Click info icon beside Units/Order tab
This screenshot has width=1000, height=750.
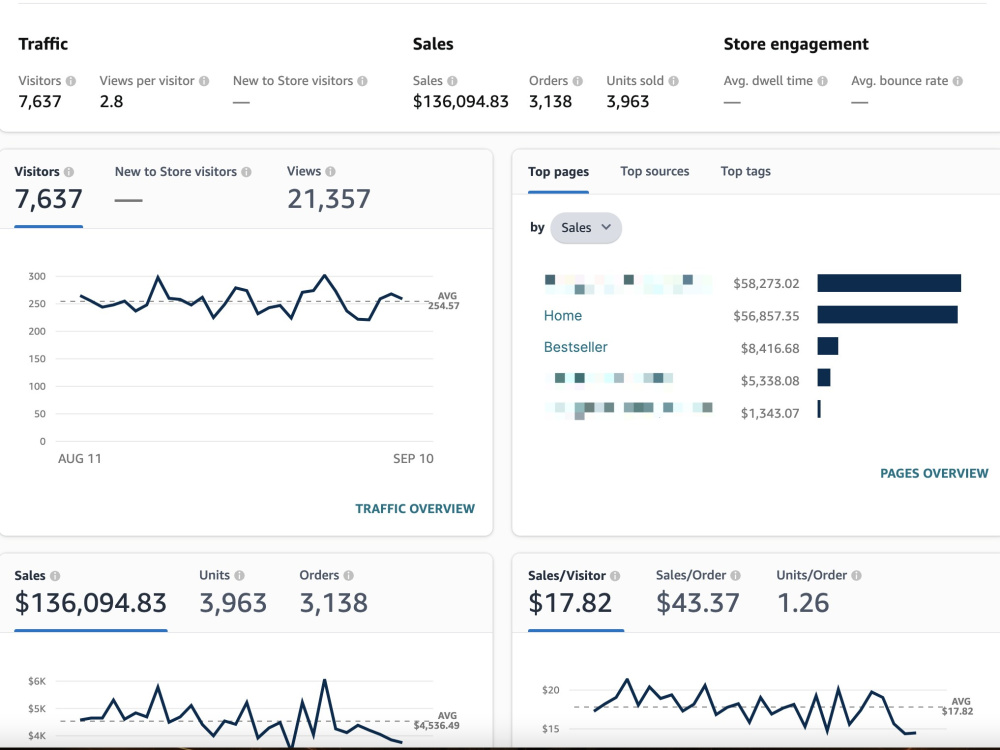857,575
